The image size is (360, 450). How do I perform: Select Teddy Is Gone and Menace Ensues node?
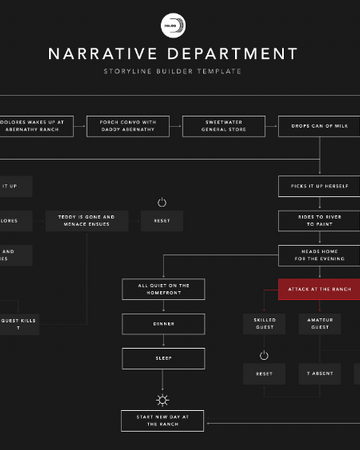[x=87, y=221]
